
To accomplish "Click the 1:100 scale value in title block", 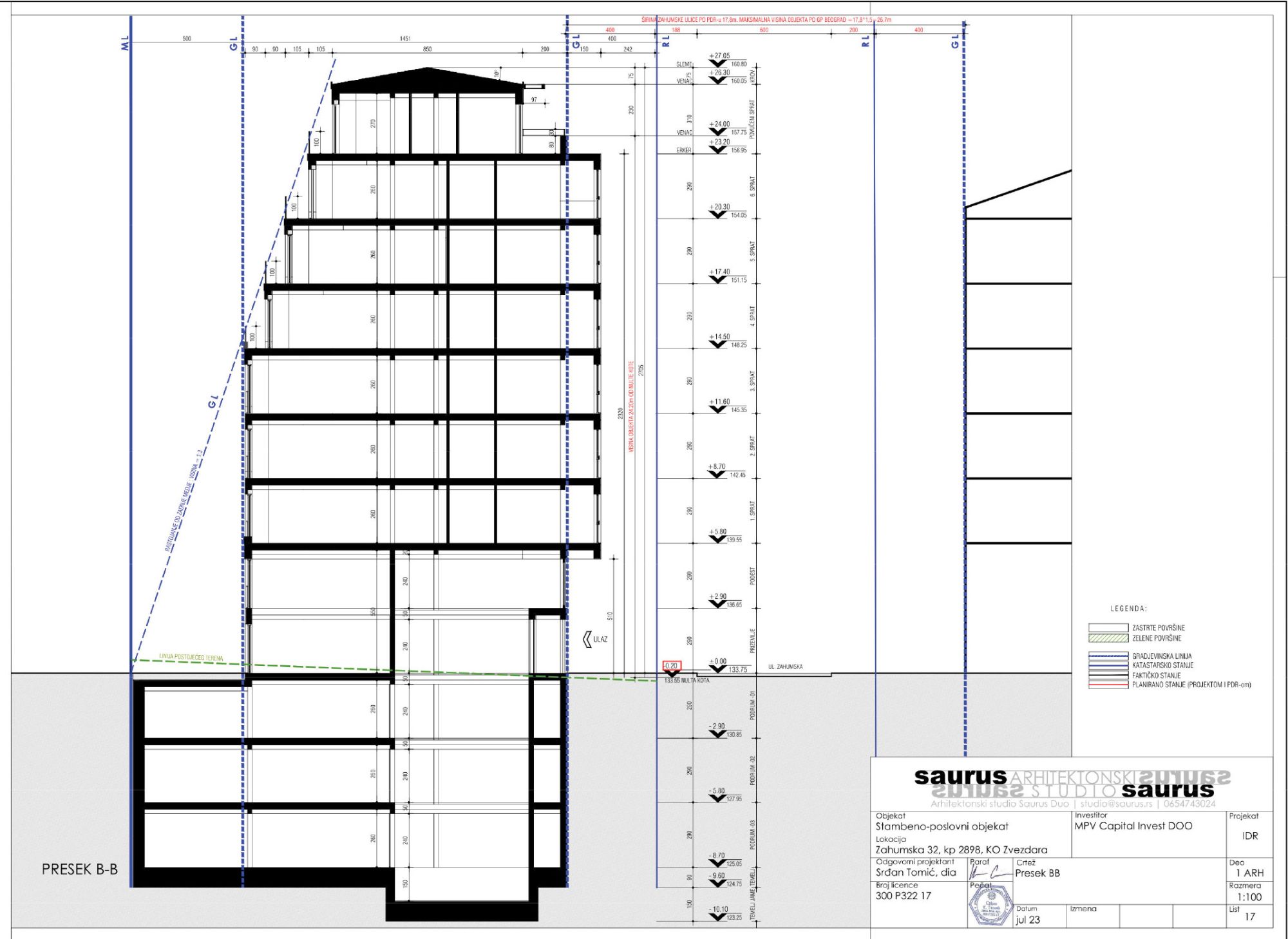I will (x=1249, y=896).
